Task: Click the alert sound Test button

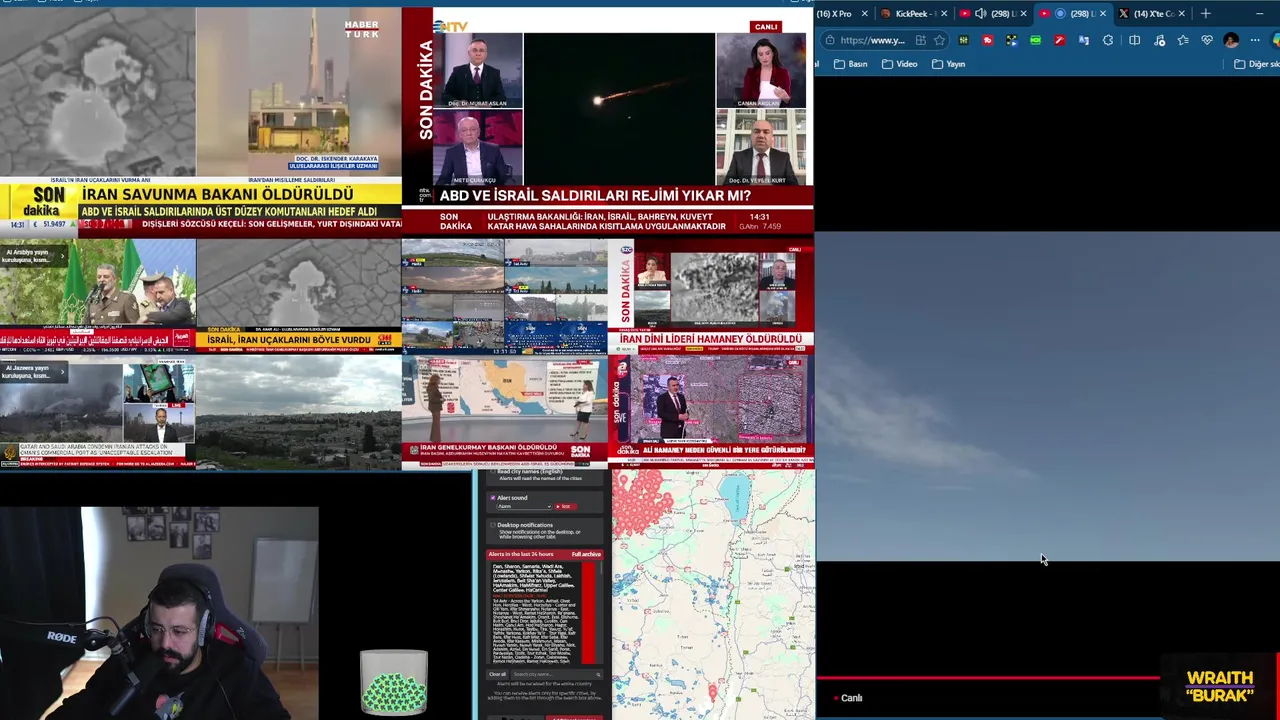Action: pyautogui.click(x=566, y=506)
